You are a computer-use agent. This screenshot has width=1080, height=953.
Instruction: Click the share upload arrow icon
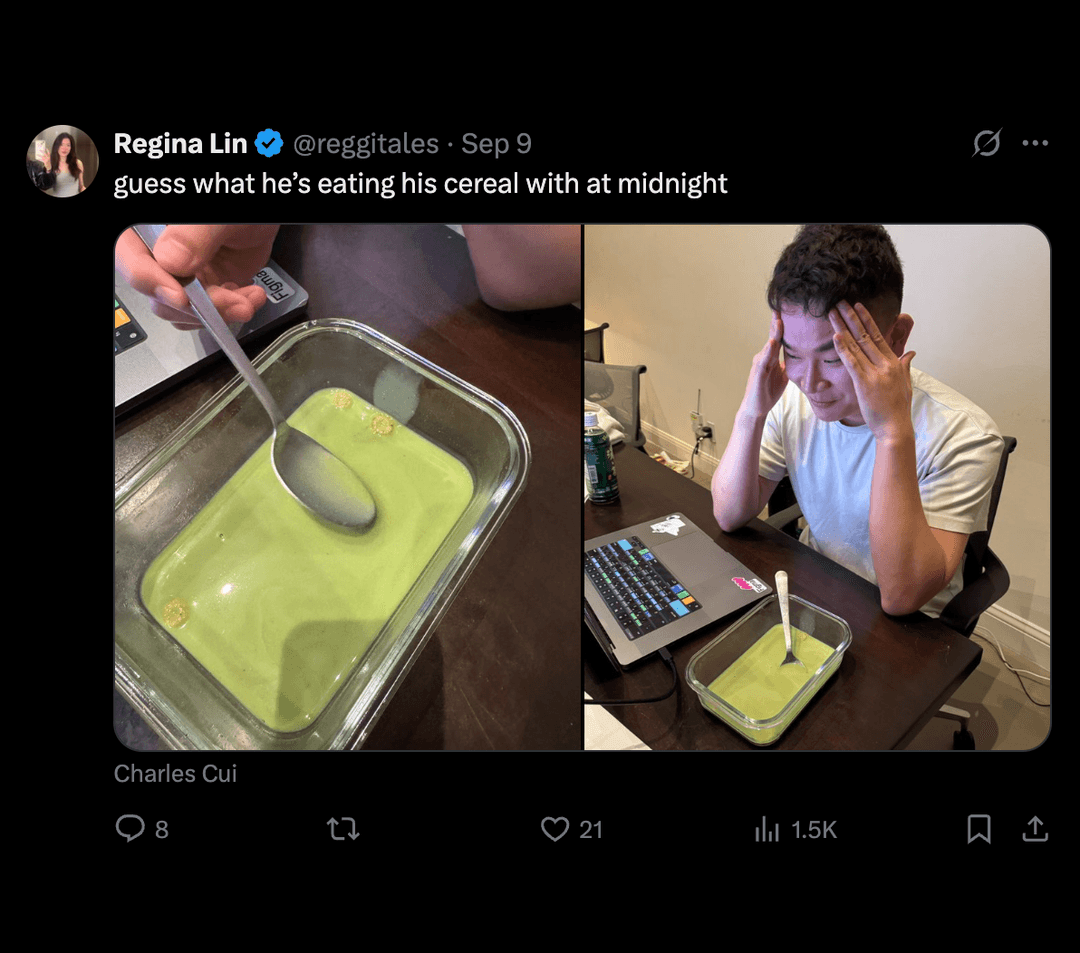click(x=1035, y=829)
